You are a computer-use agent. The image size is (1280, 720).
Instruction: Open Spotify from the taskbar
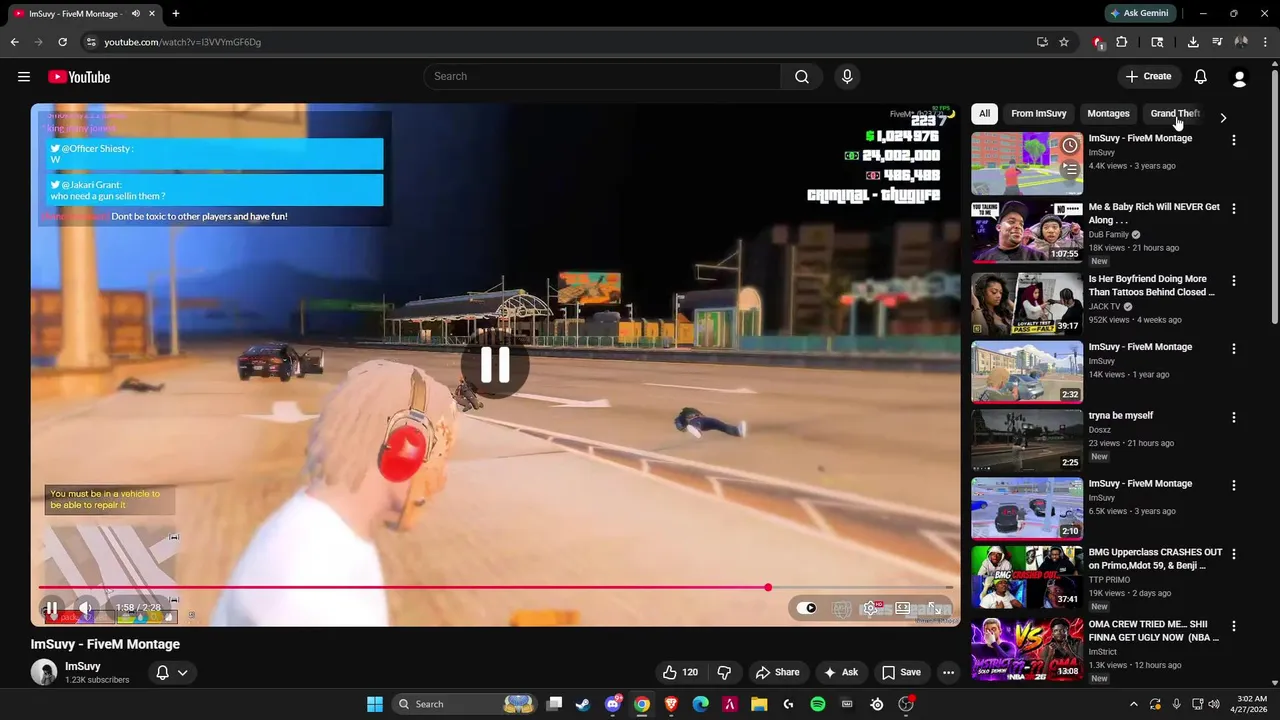coord(818,704)
